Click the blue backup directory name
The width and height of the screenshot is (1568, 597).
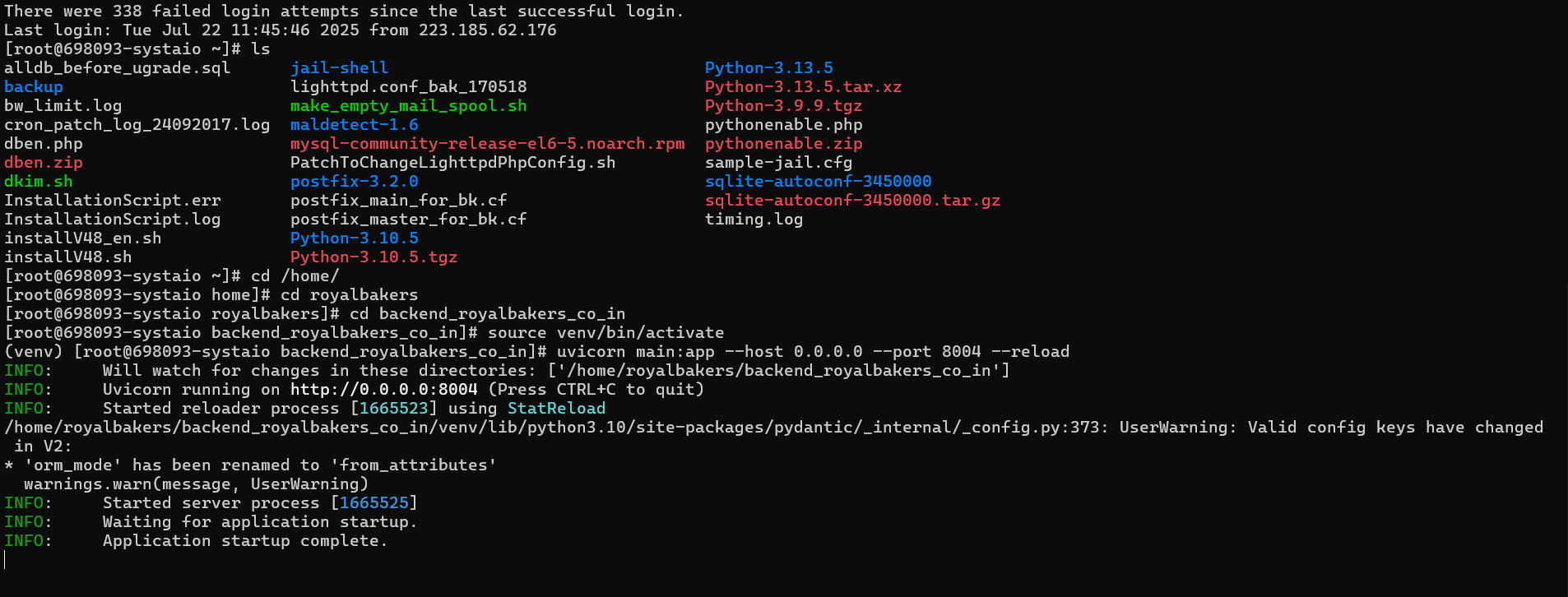[x=34, y=87]
